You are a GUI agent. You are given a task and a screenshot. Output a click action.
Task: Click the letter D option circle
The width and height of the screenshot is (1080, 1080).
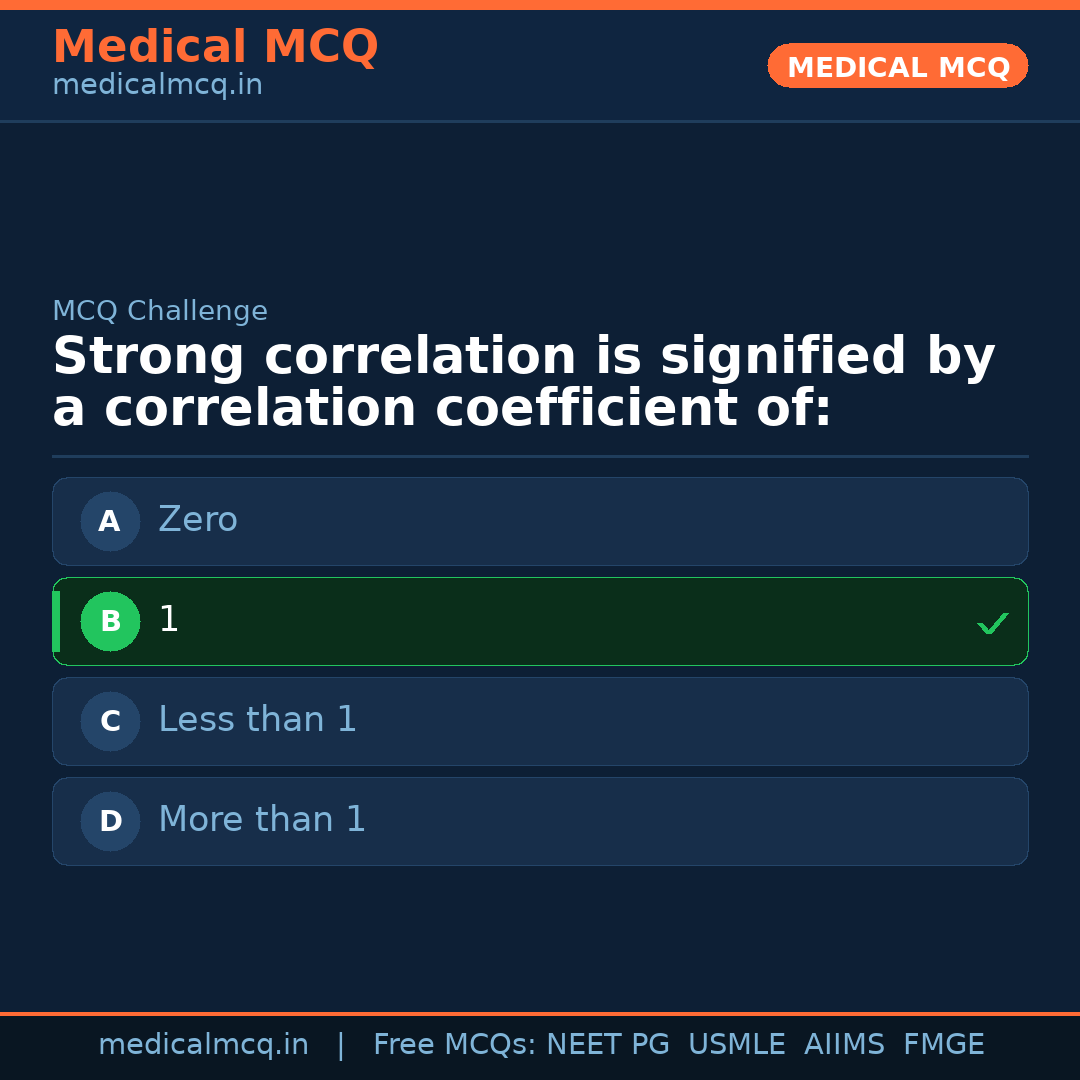110,821
